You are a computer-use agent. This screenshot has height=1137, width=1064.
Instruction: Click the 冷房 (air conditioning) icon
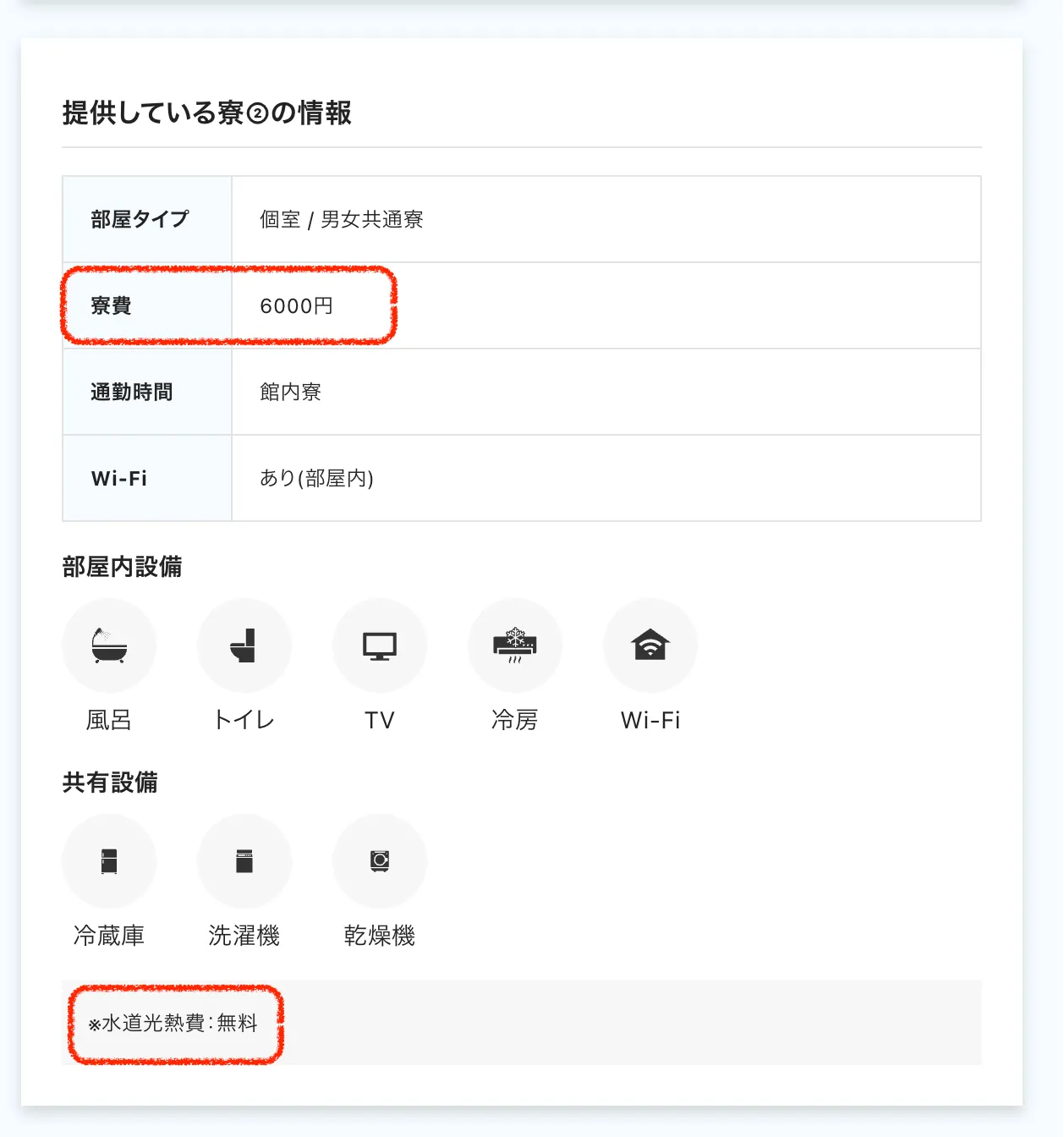[515, 645]
